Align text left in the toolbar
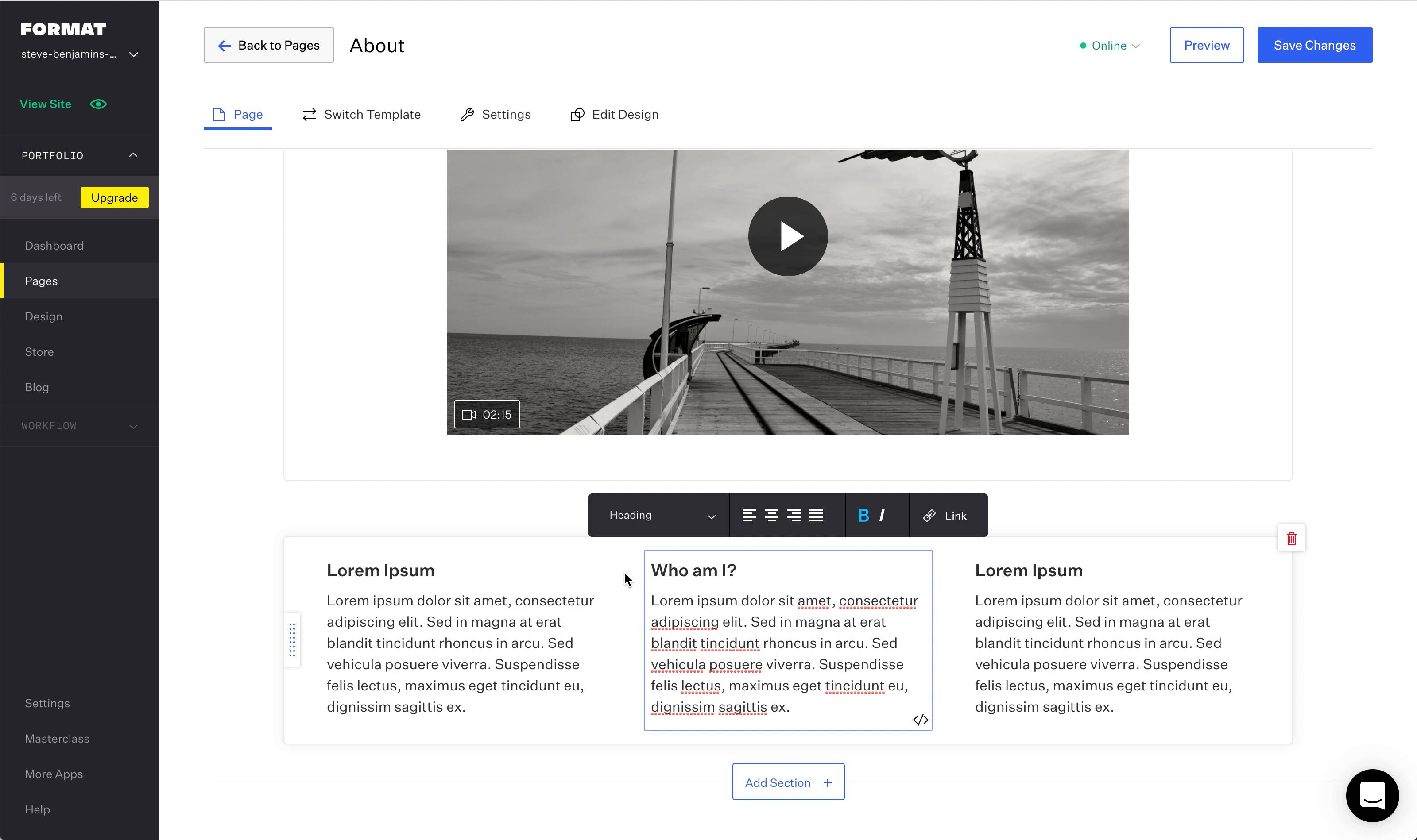Viewport: 1417px width, 840px height. pyautogui.click(x=749, y=515)
